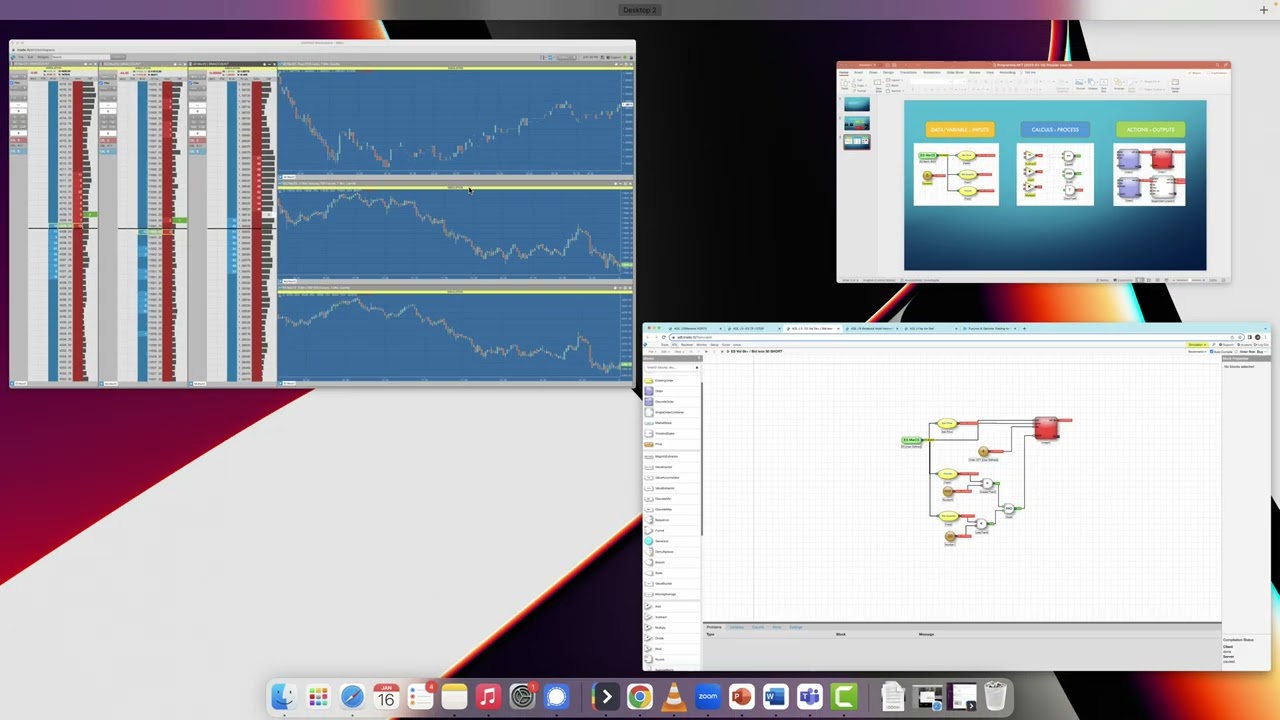Image resolution: width=1280 pixels, height=720 pixels.
Task: Add a new desktop with plus button
Action: tap(1264, 10)
